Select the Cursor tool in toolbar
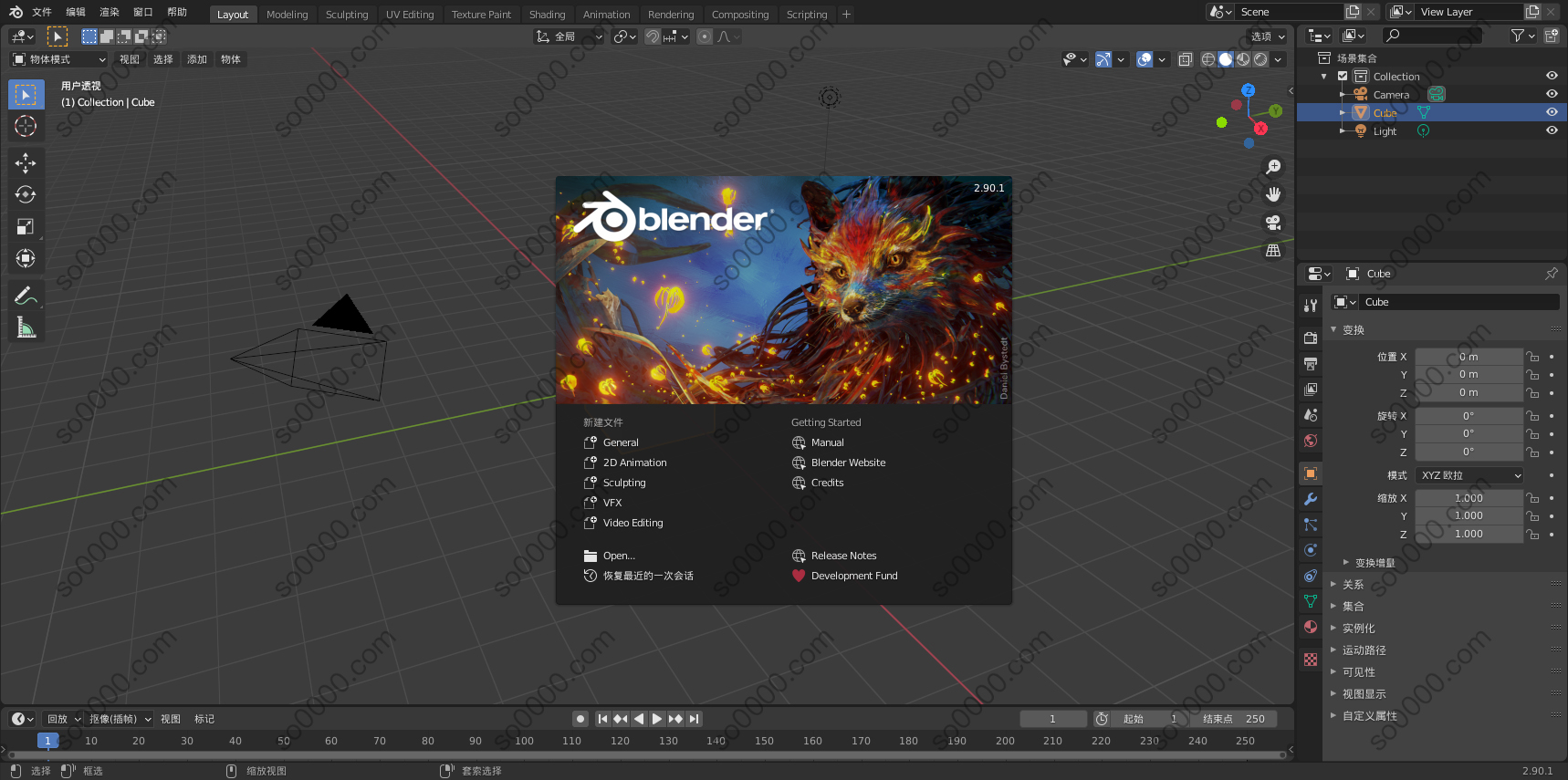The image size is (1568, 780). (26, 126)
